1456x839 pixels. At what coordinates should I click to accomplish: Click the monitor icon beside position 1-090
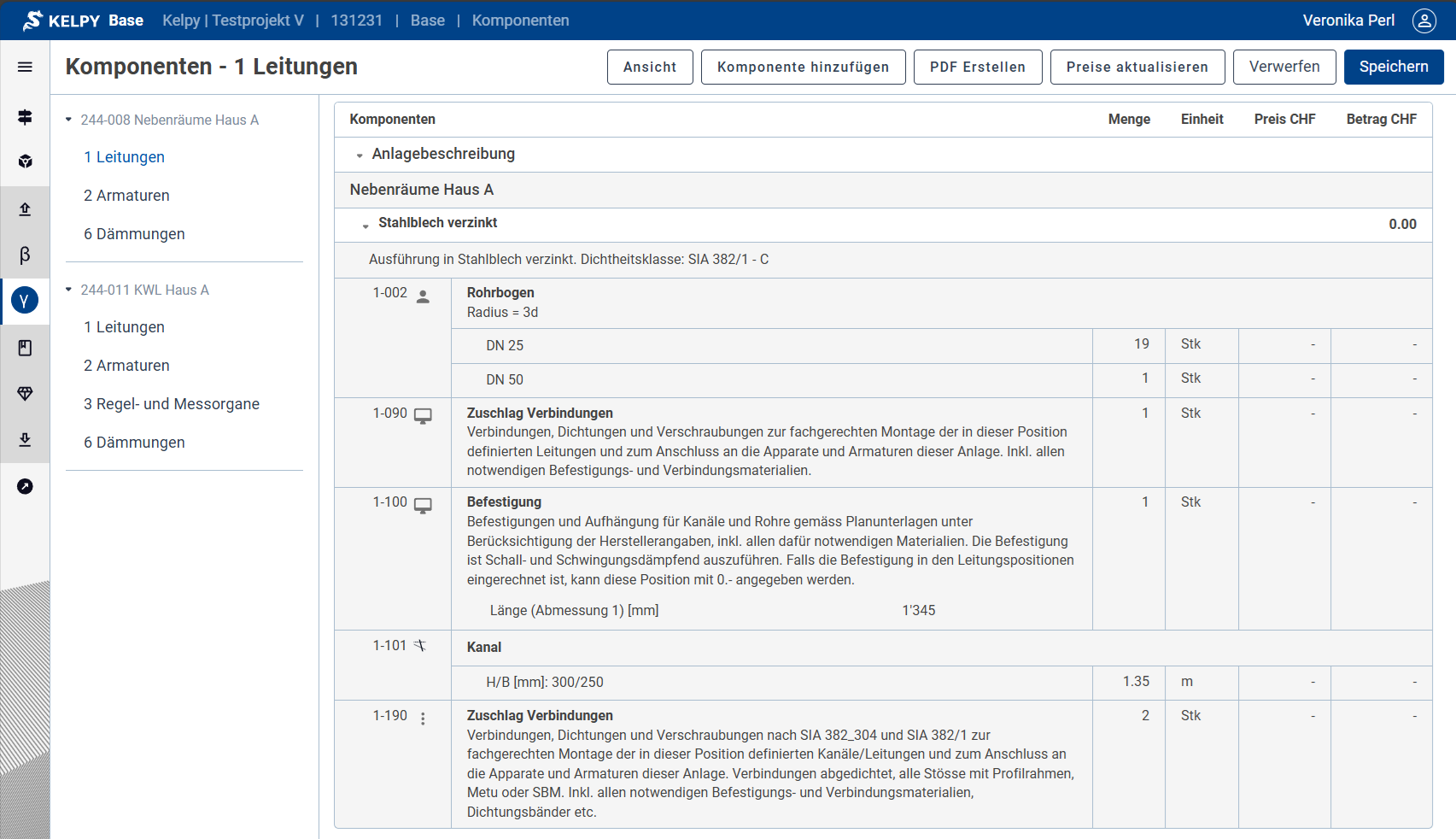423,416
